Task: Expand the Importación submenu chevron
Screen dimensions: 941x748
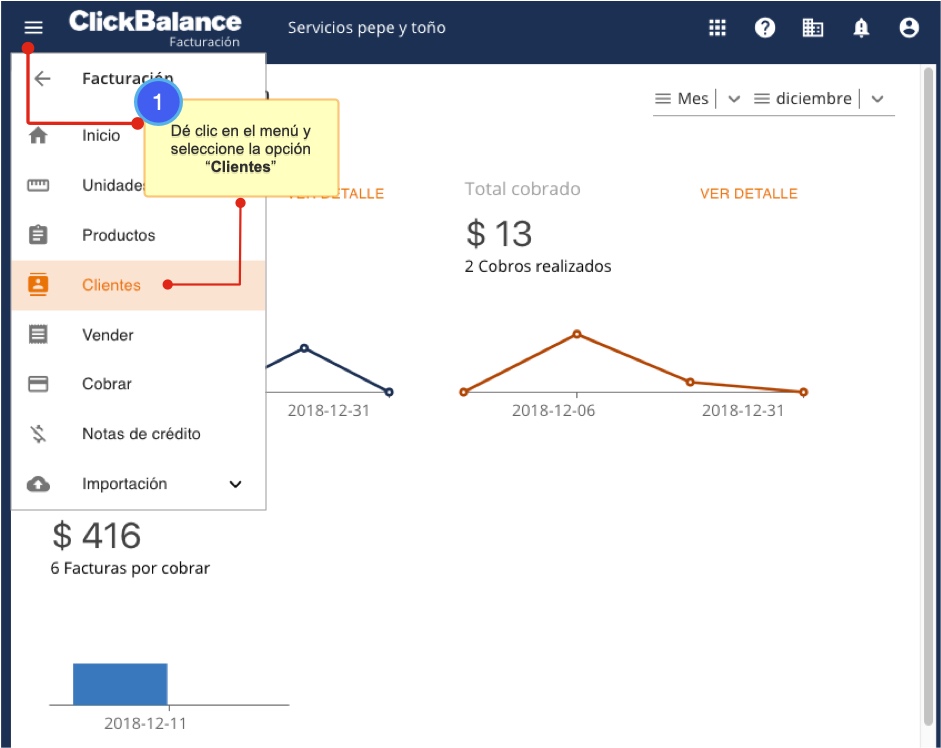Action: pos(236,484)
